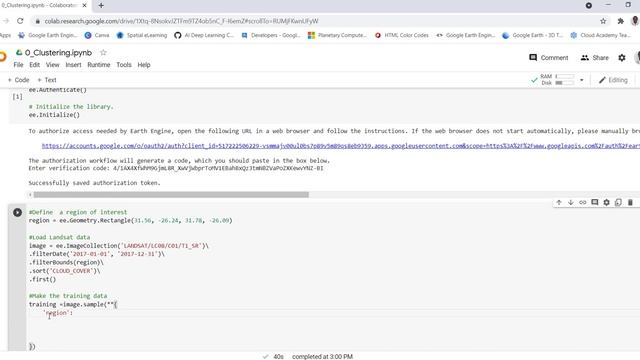Delete the cell with trash icon
Image resolution: width=640 pixels, height=360 pixels.
(x=630, y=202)
